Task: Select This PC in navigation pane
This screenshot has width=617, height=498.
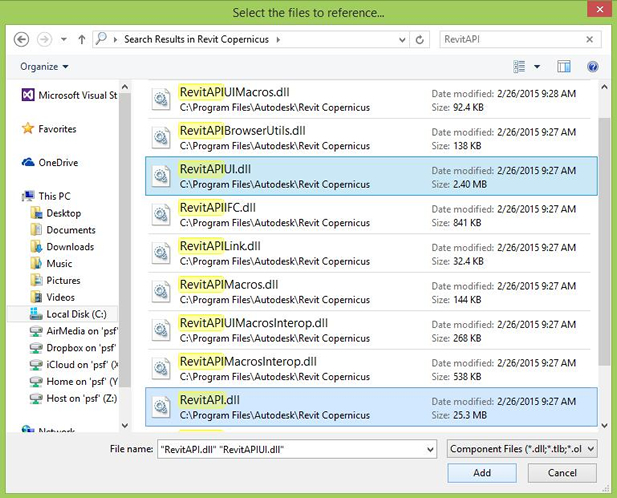Action: [47, 196]
